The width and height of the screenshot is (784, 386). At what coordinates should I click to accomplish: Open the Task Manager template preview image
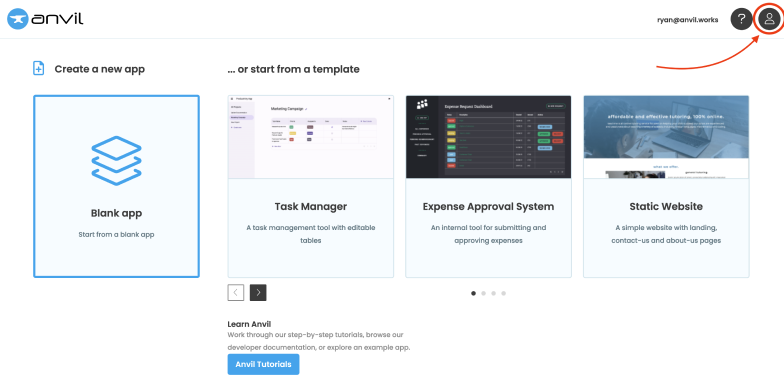click(x=310, y=137)
